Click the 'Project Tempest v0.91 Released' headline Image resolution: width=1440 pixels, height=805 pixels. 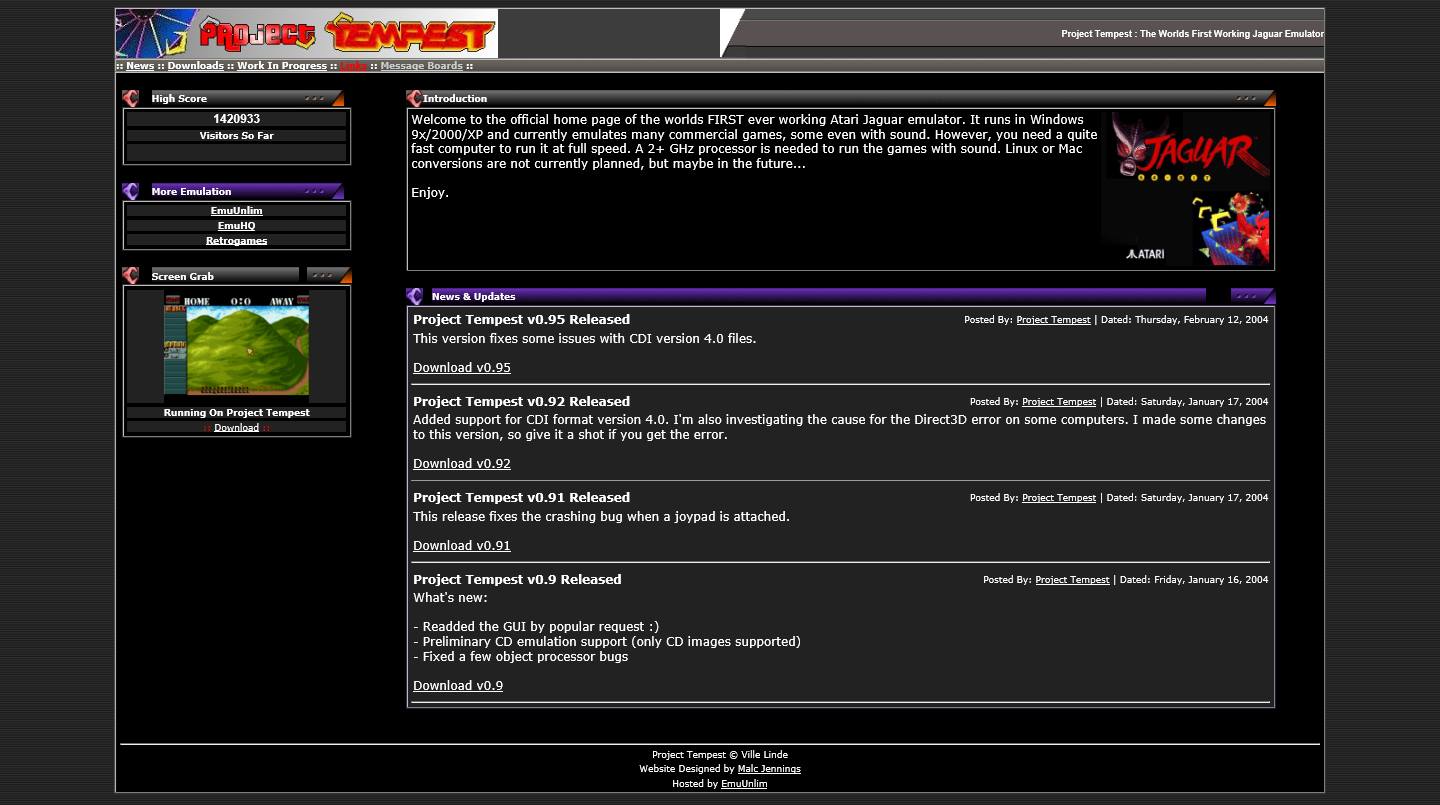[x=521, y=498]
